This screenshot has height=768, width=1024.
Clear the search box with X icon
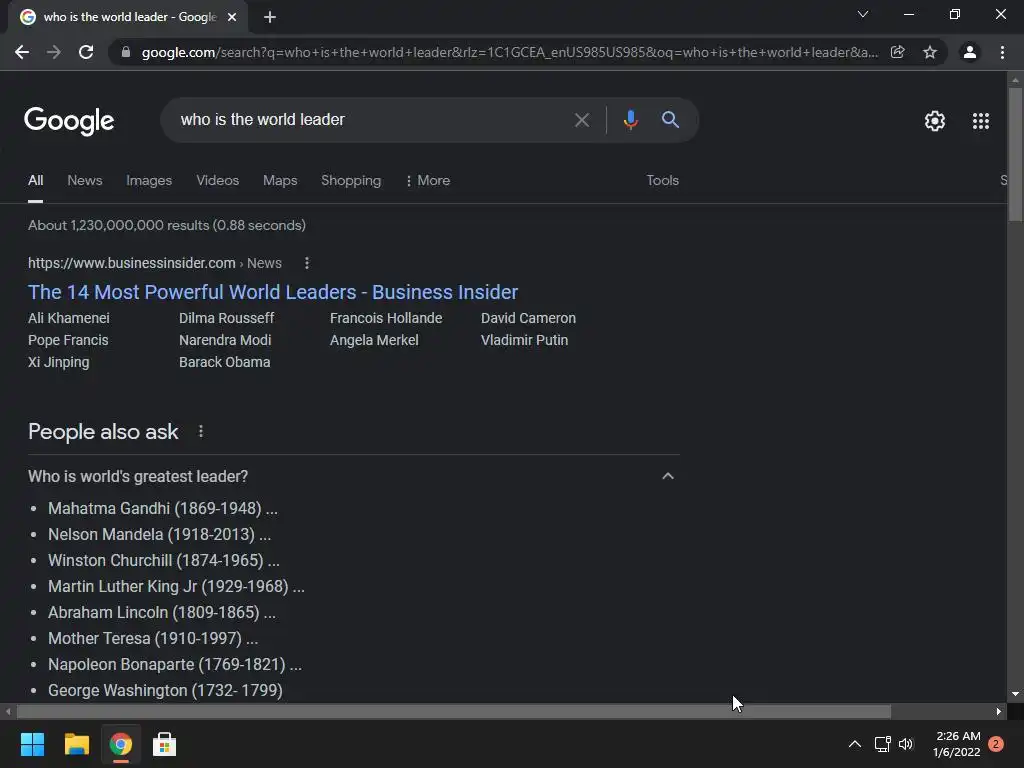pyautogui.click(x=581, y=120)
